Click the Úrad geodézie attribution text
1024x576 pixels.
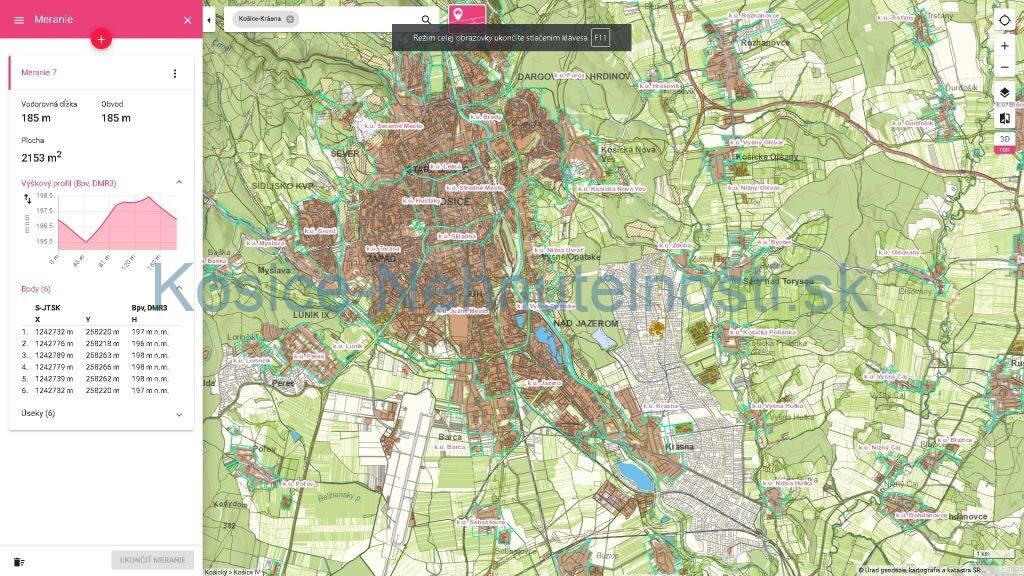click(921, 570)
